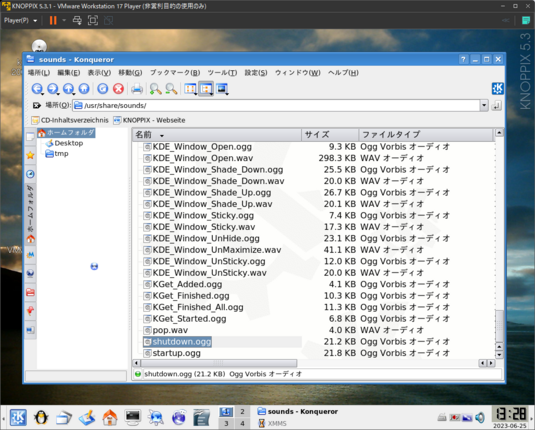Click the horizontal scrollbar thumb in file list
The image size is (535, 430).
pyautogui.click(x=218, y=363)
